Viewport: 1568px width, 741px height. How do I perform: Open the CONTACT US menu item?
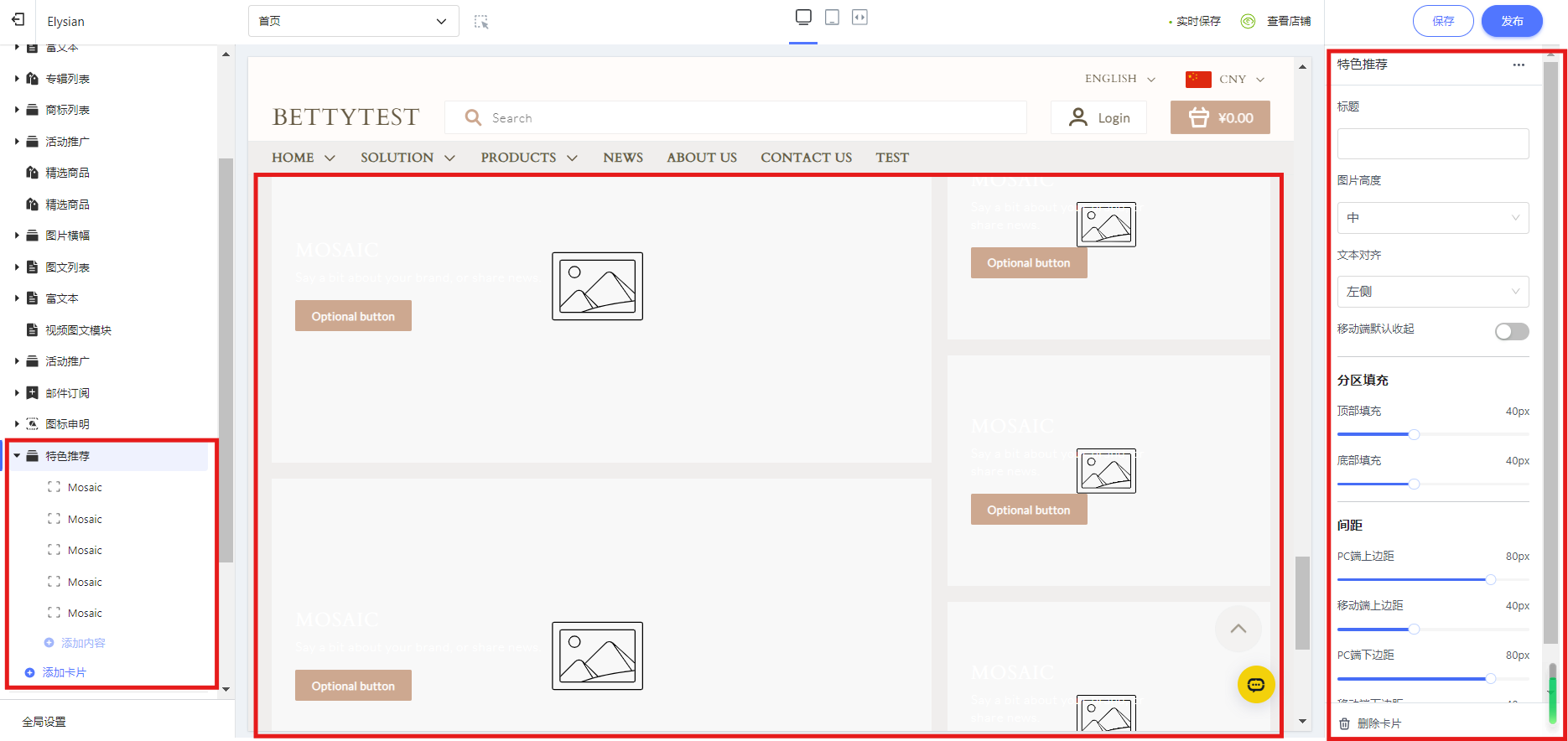click(806, 158)
